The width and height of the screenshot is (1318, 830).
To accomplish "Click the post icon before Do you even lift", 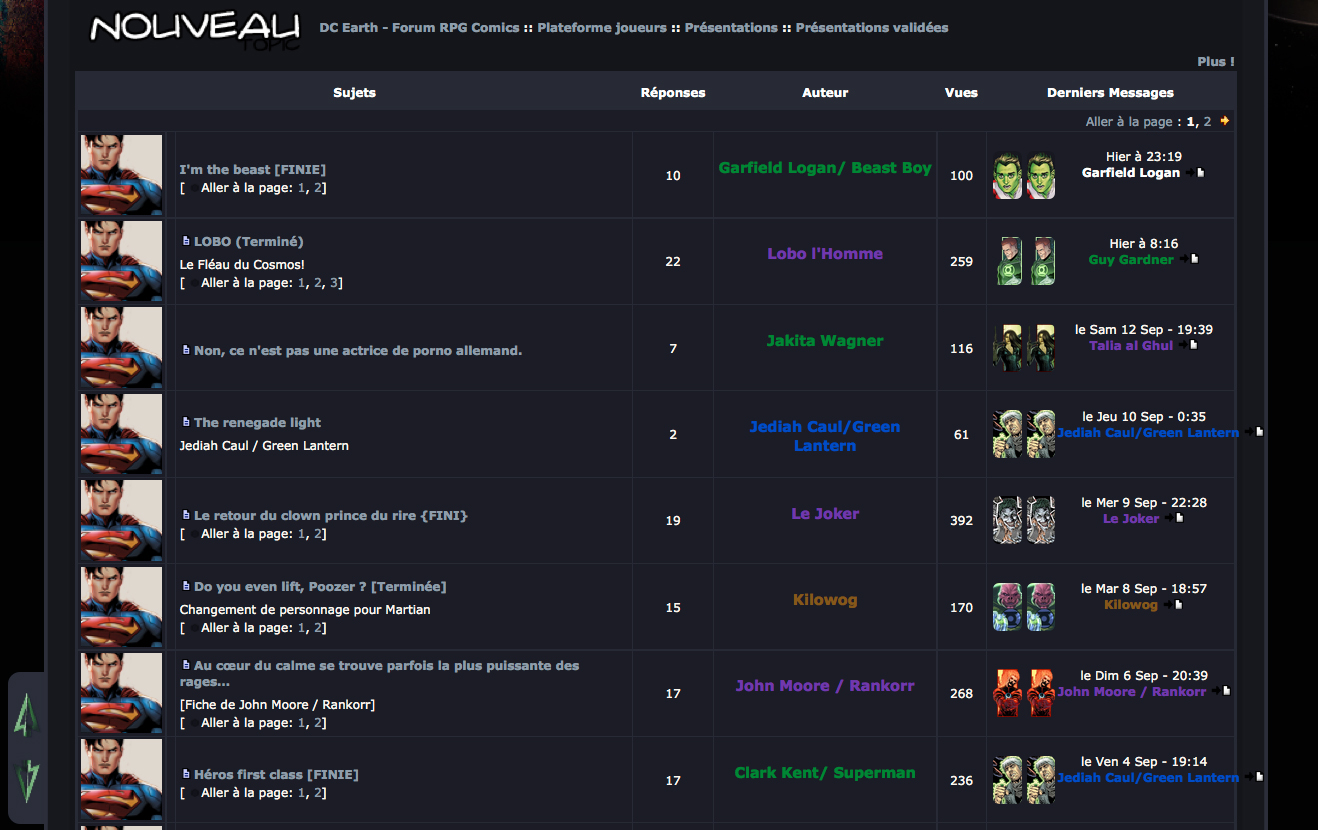I will coord(186,586).
